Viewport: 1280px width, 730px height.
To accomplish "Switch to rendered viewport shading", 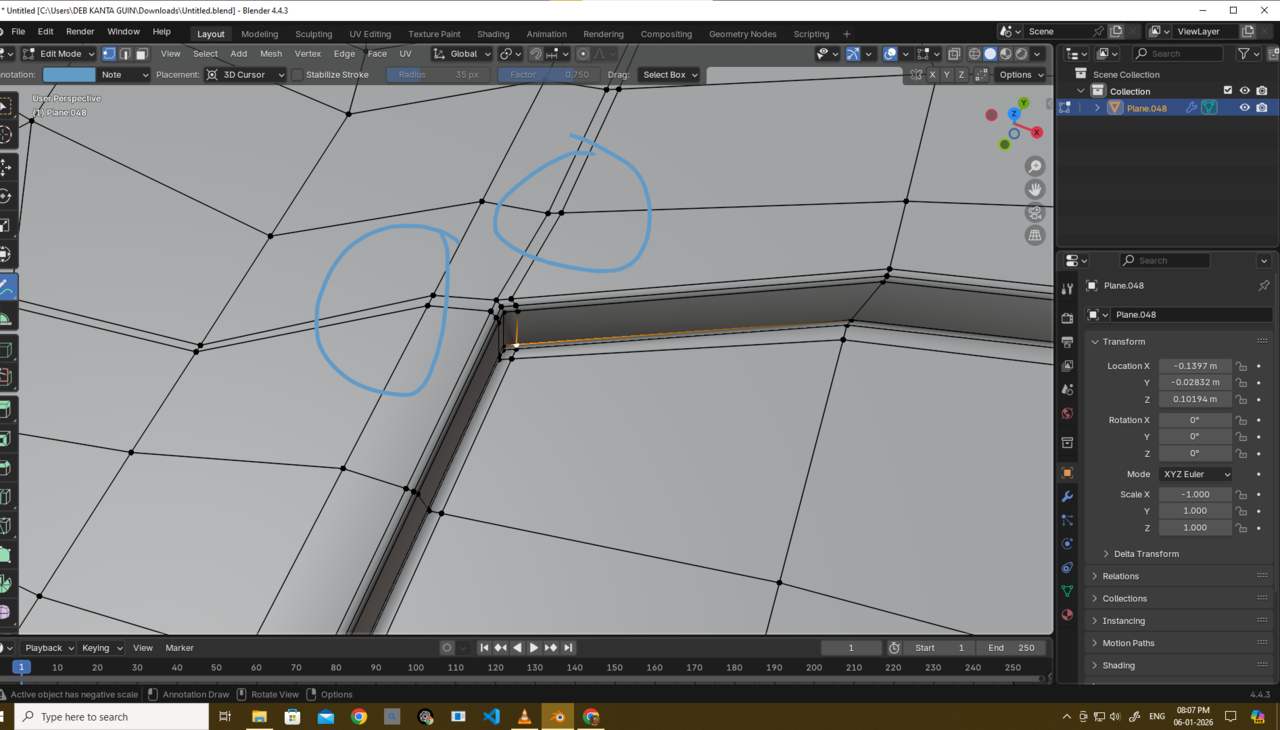I will 1022,54.
